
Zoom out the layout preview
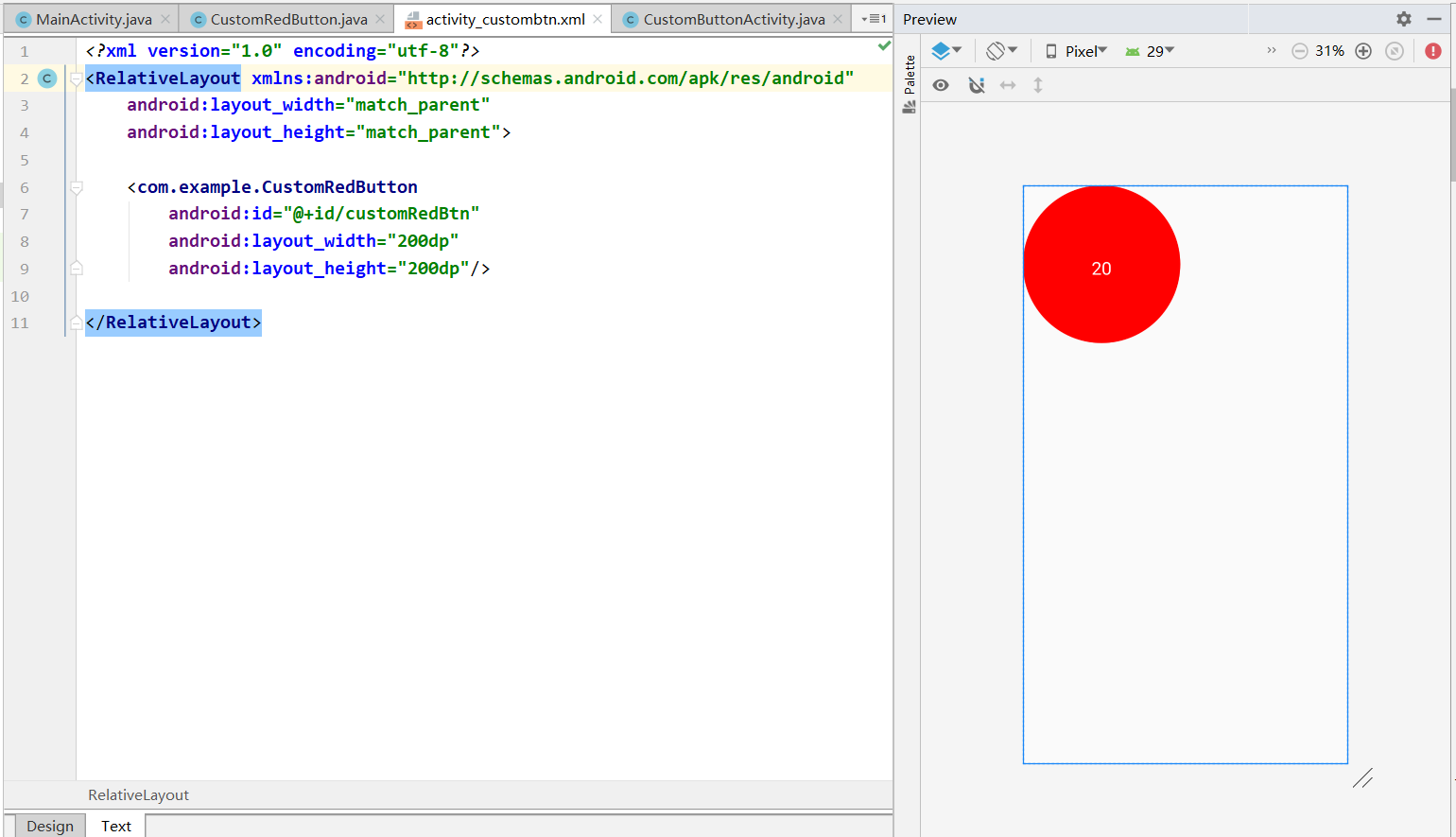coord(1299,51)
